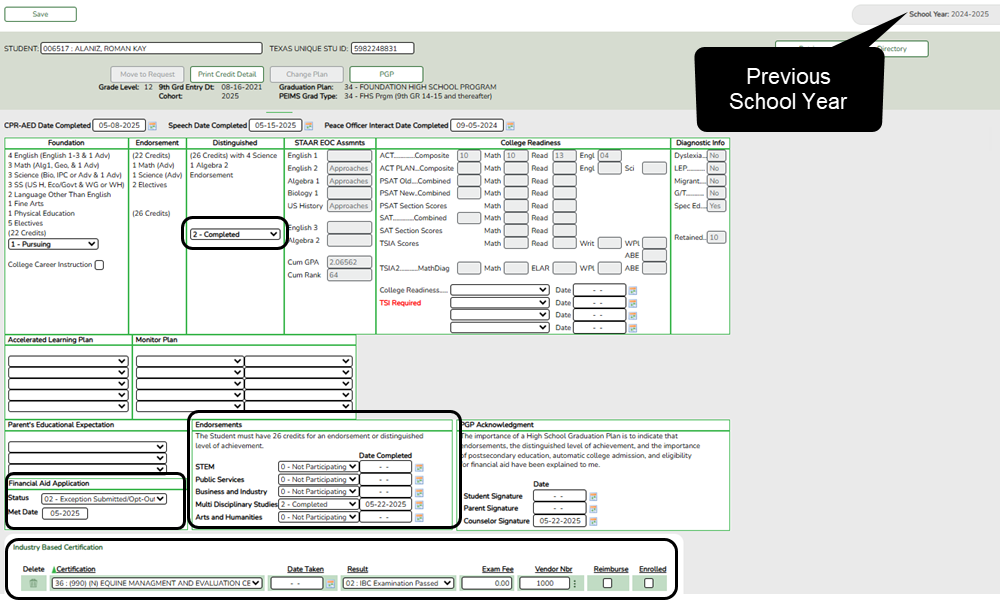Open the Date Taken calendar under Industry Based Certification
Viewport: 1000px width, 600px height.
point(330,582)
